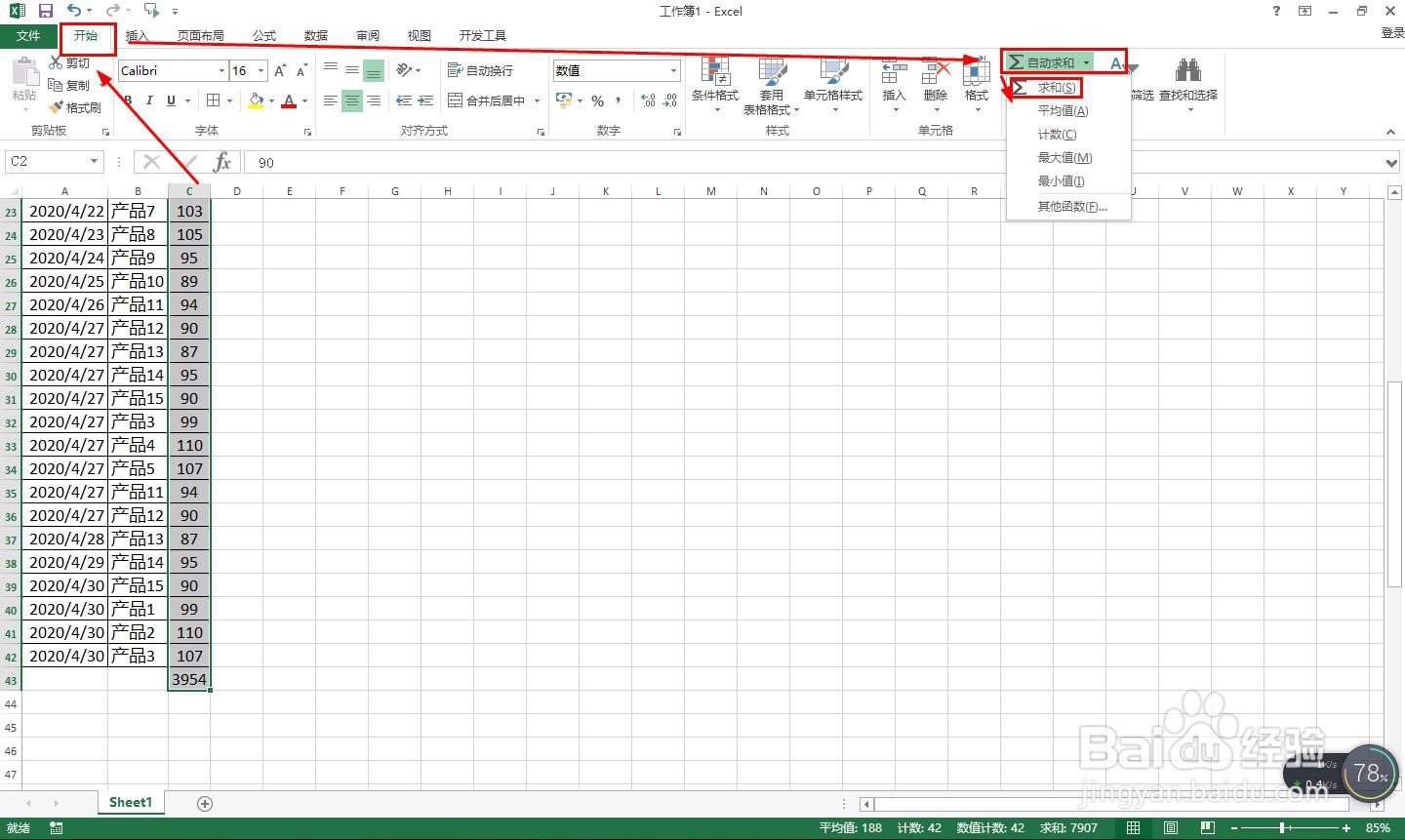
Task: Open Format as Table (套用表格格式)
Action: click(x=772, y=84)
